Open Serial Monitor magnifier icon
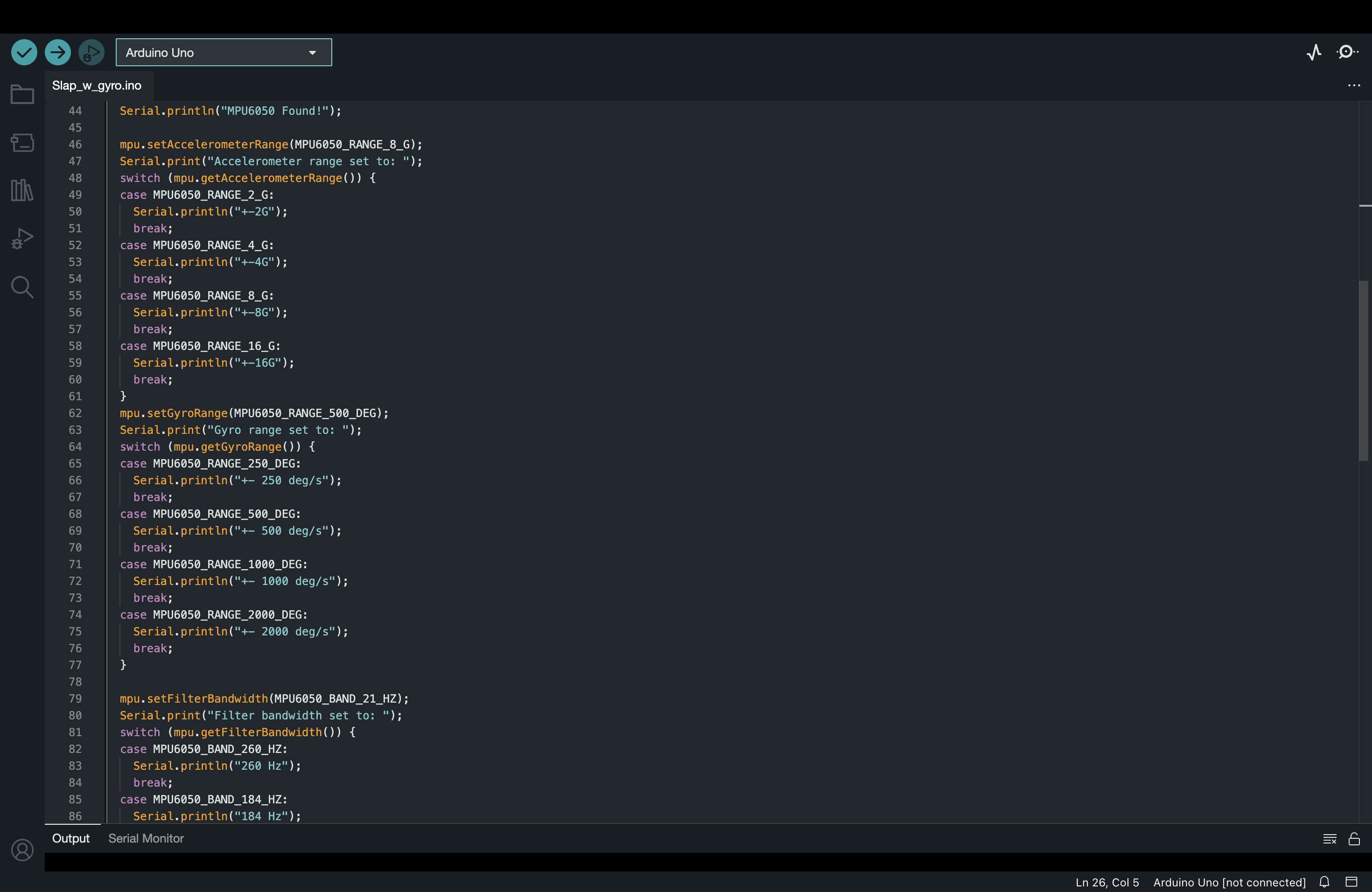Viewport: 1372px width, 892px height. [x=1347, y=52]
